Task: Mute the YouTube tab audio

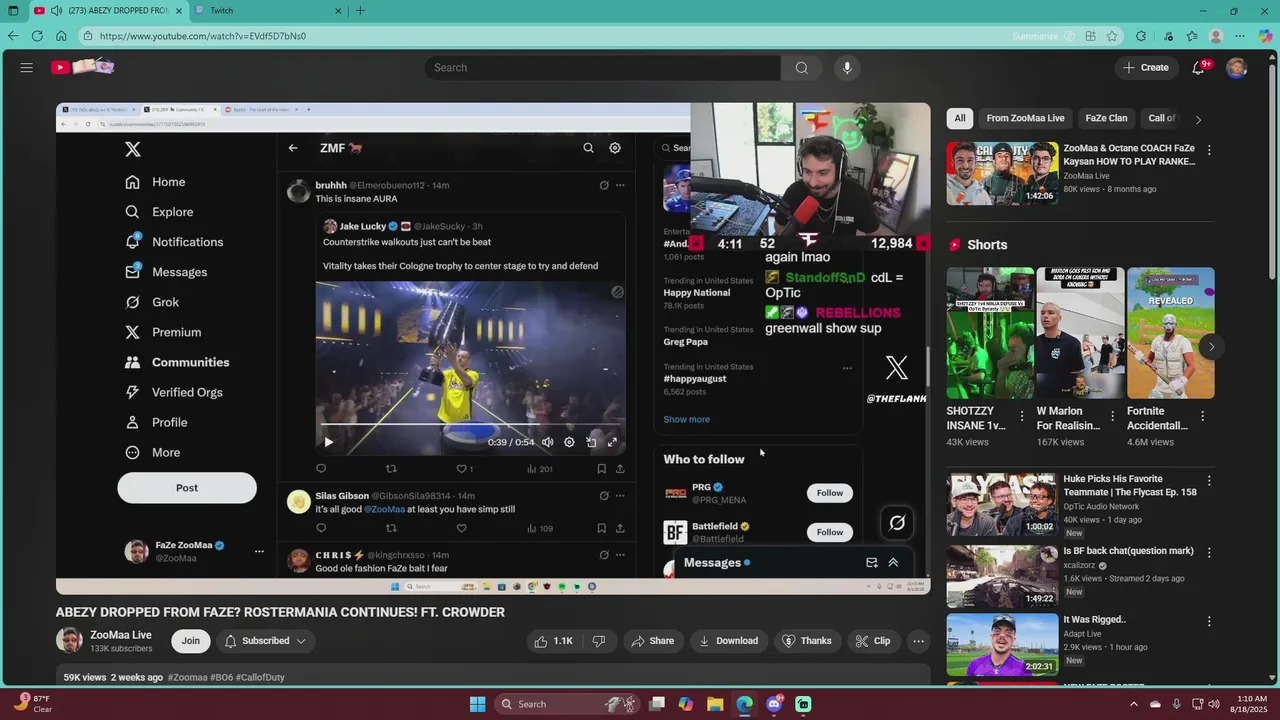Action: click(55, 11)
